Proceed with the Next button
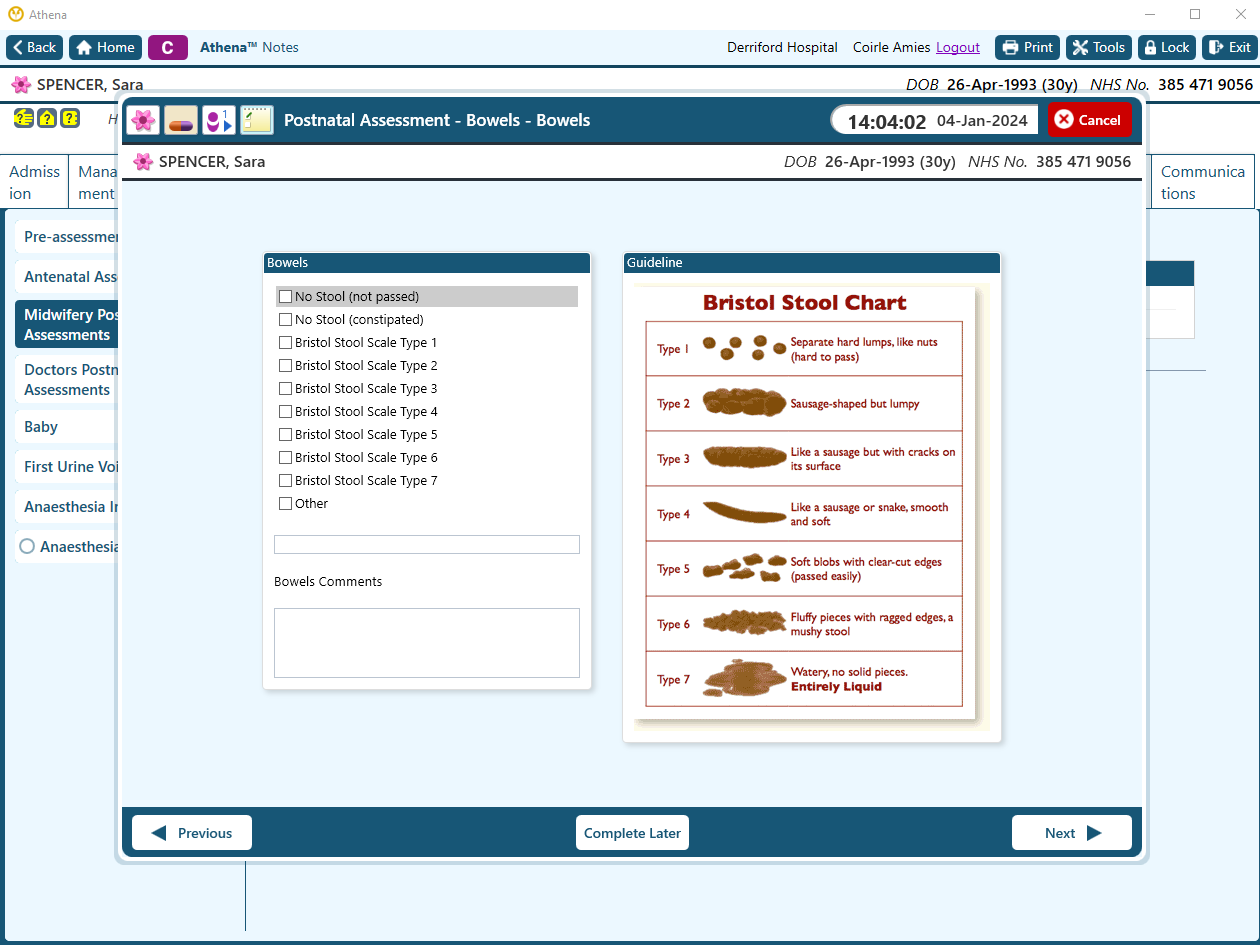 click(x=1072, y=833)
